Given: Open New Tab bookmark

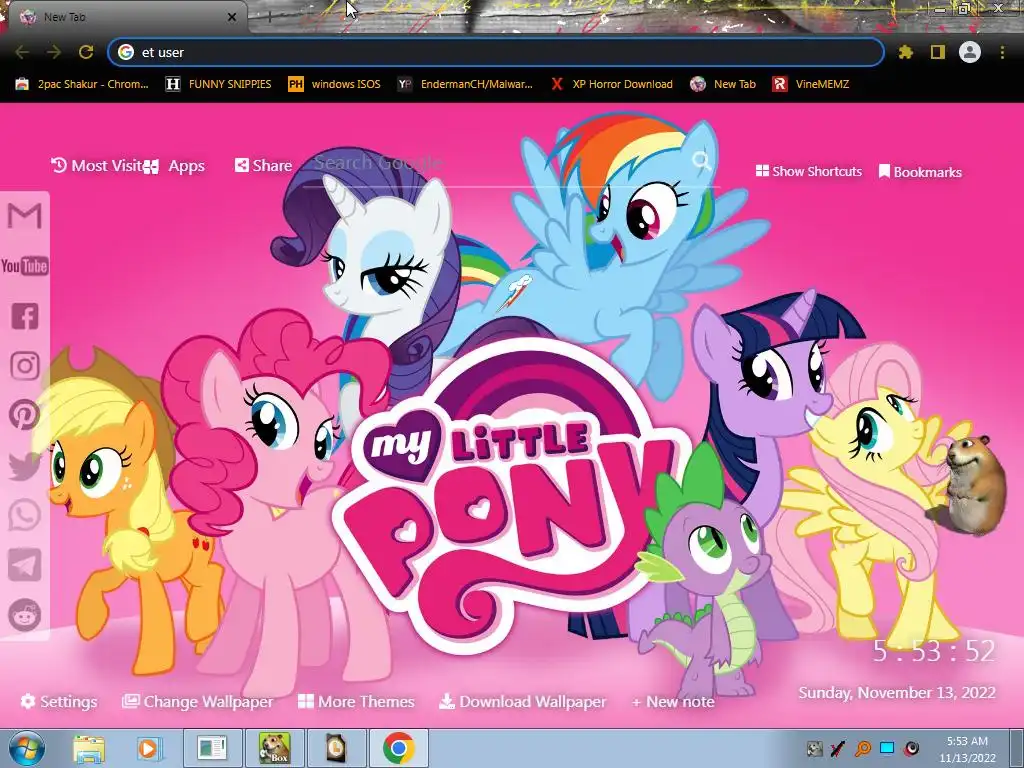Looking at the screenshot, I should click(x=723, y=84).
